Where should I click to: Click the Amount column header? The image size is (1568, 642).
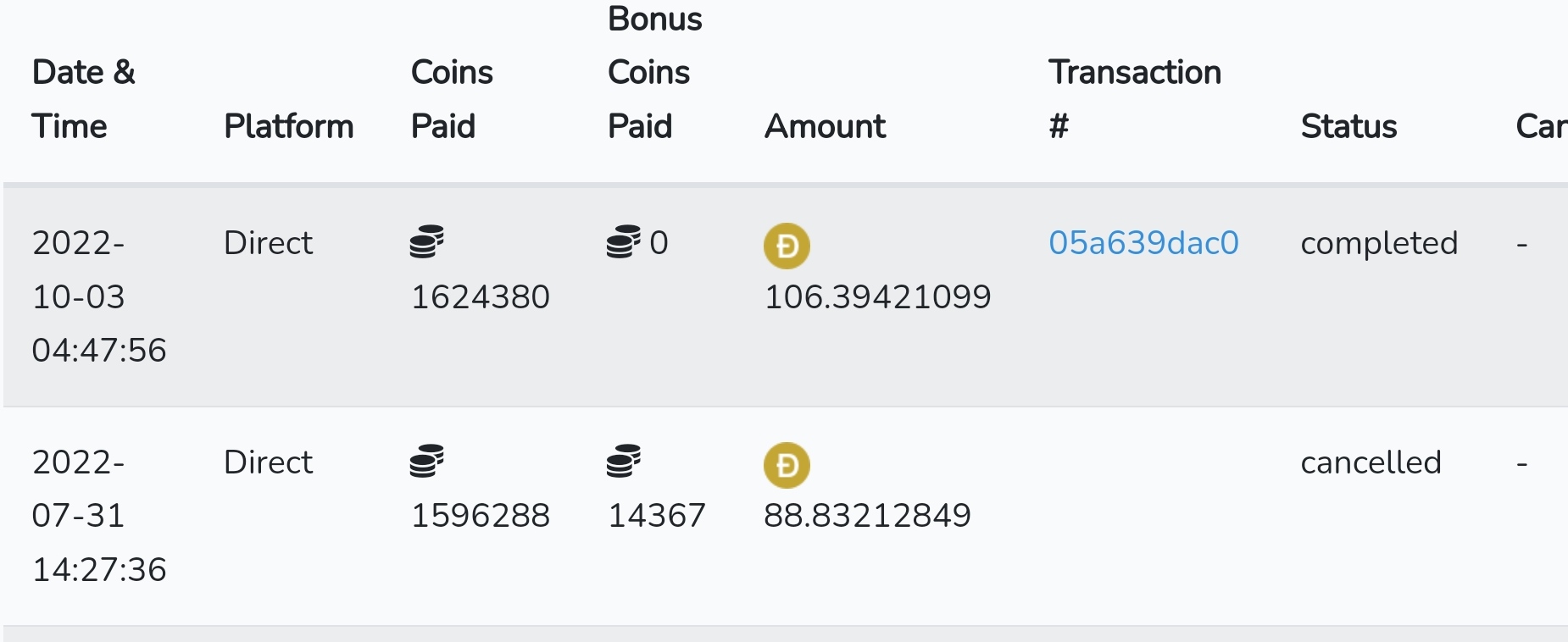click(825, 126)
